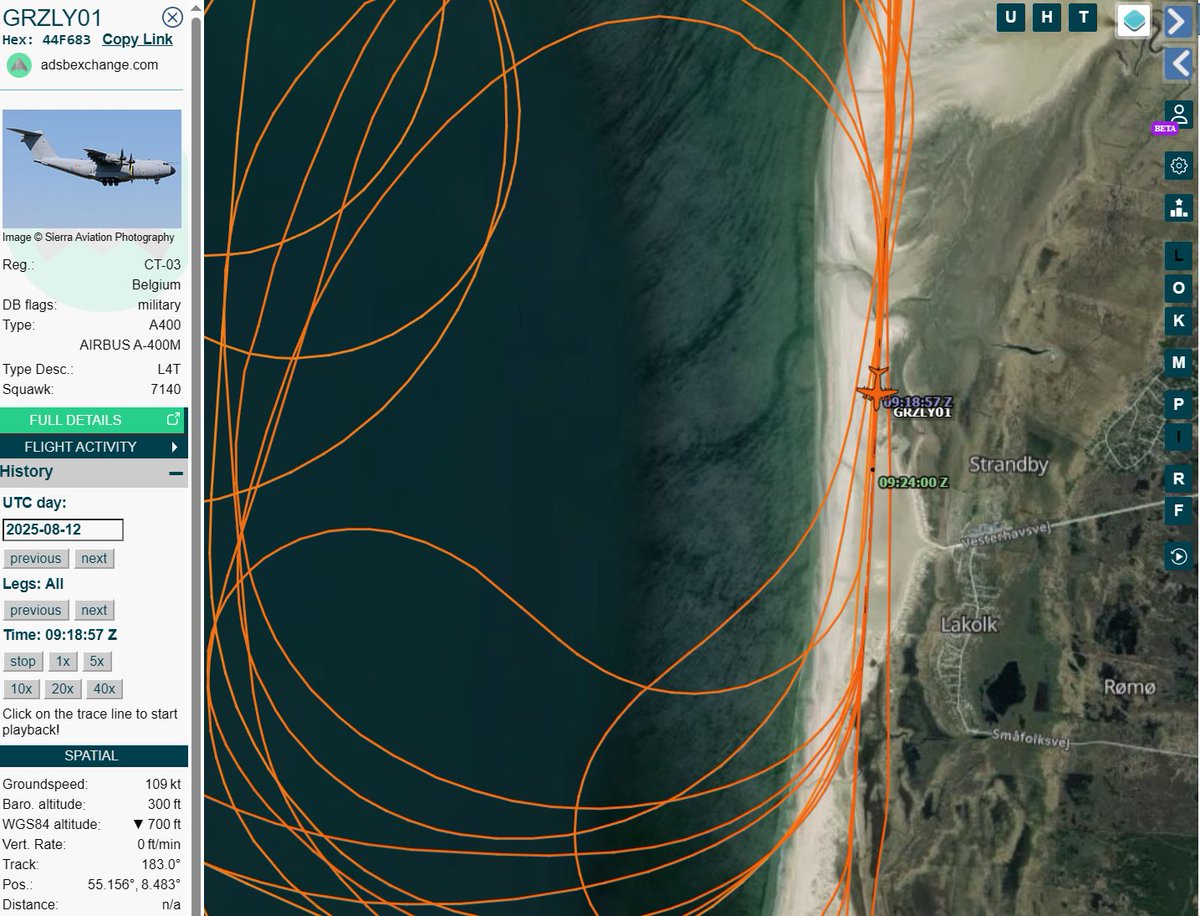Toggle the I map option

point(1179,437)
